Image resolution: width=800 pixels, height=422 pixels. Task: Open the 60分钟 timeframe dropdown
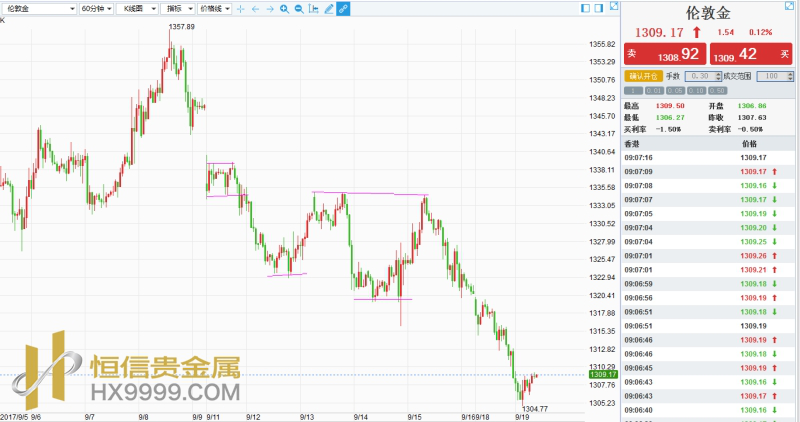pos(96,9)
